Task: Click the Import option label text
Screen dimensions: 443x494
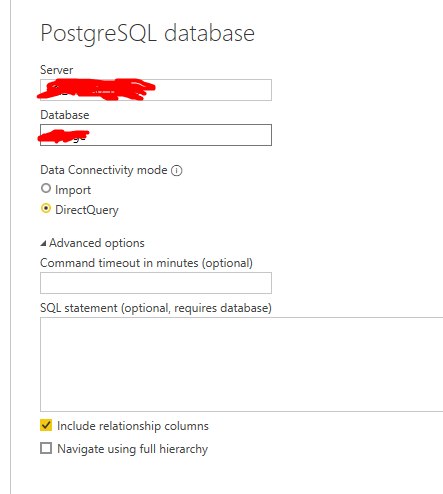Action: tap(73, 190)
